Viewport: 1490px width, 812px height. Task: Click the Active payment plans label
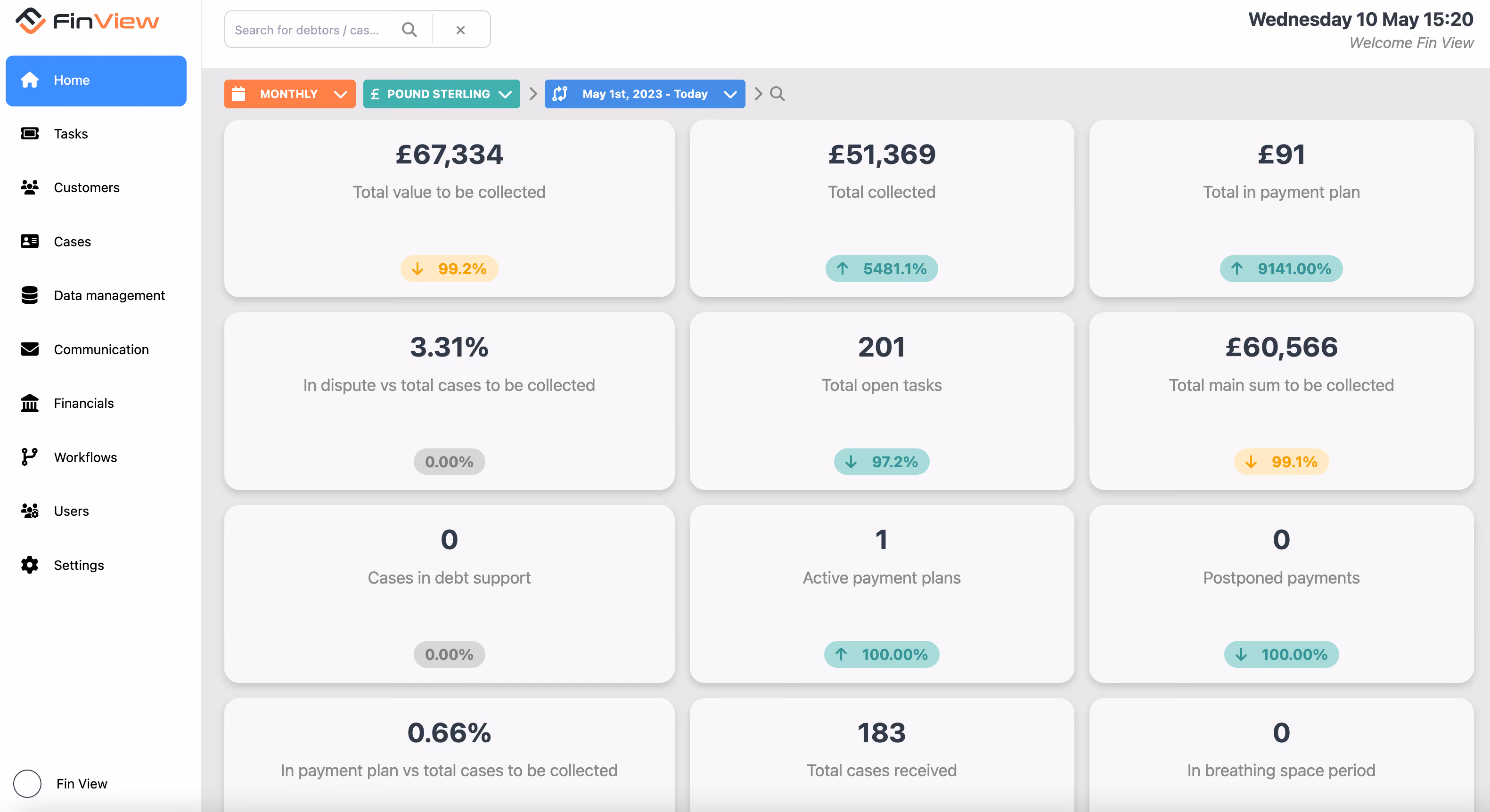(x=882, y=578)
